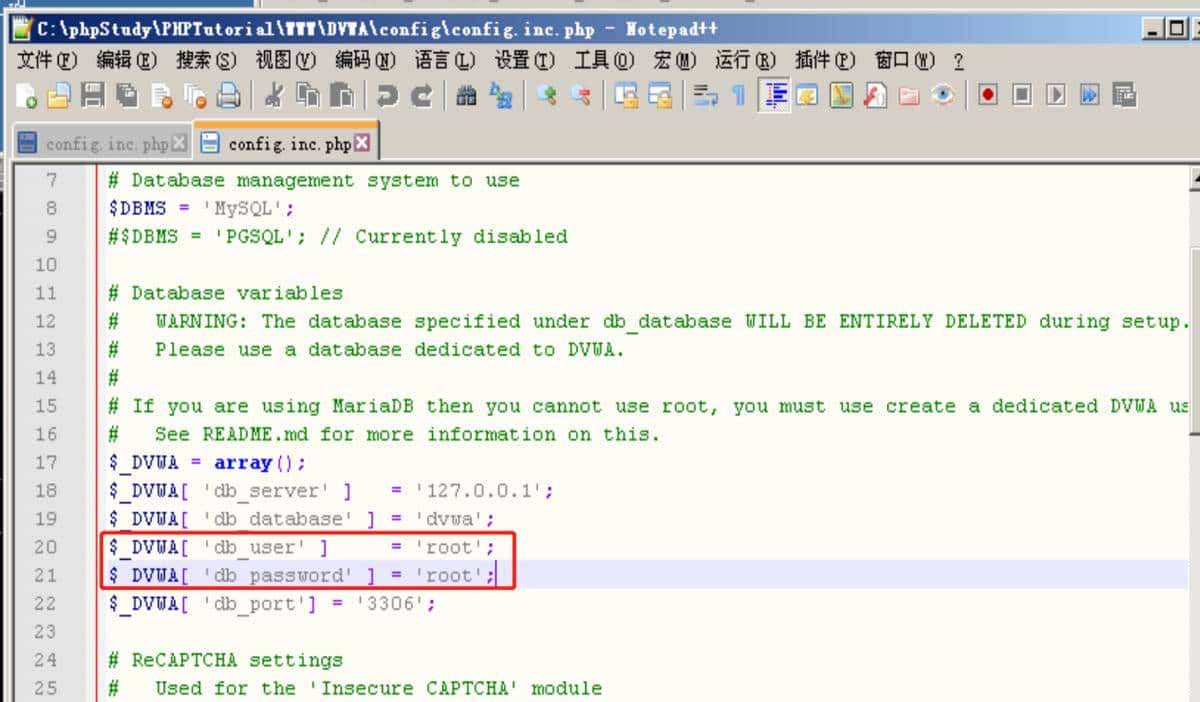Screen dimensions: 1200x702
Task: Toggle word wrap in the toolbar
Action: 706,96
